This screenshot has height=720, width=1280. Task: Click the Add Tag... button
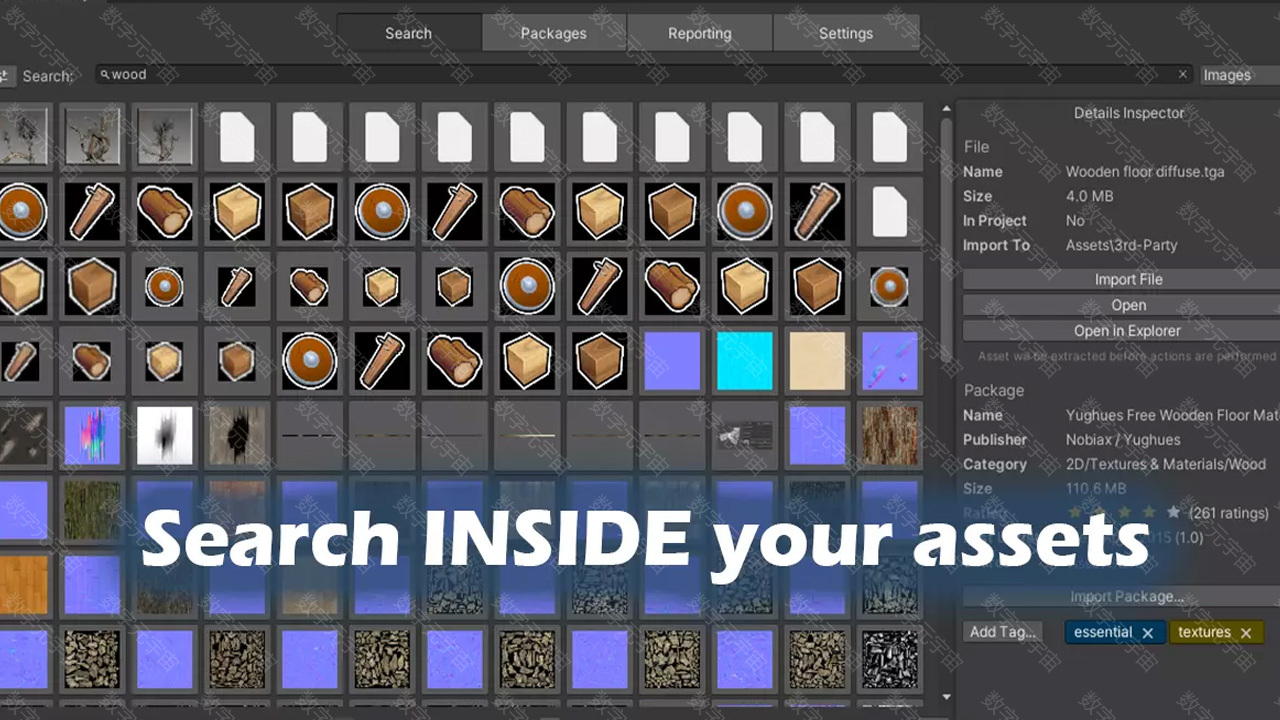pyautogui.click(x=1003, y=632)
